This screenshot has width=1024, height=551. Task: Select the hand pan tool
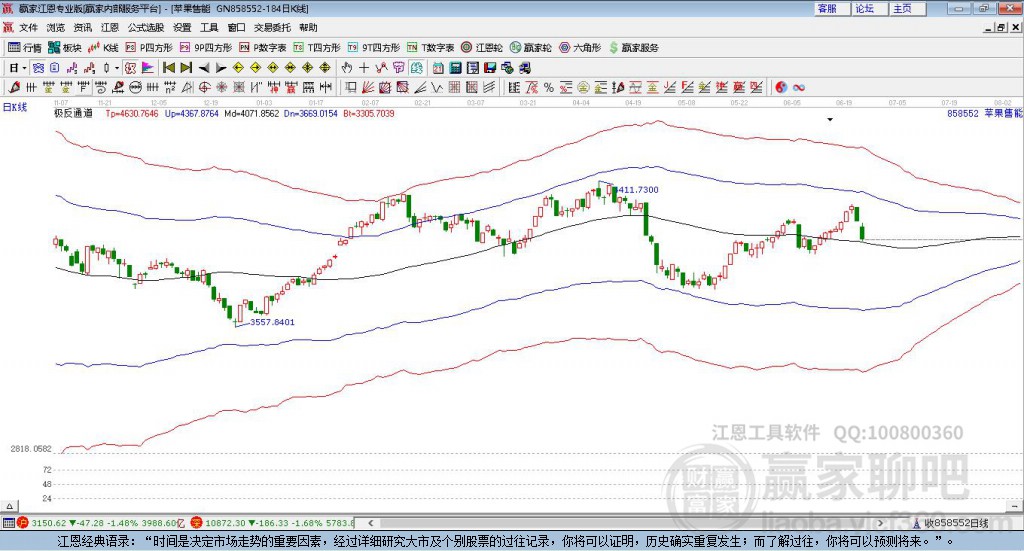[x=346, y=68]
